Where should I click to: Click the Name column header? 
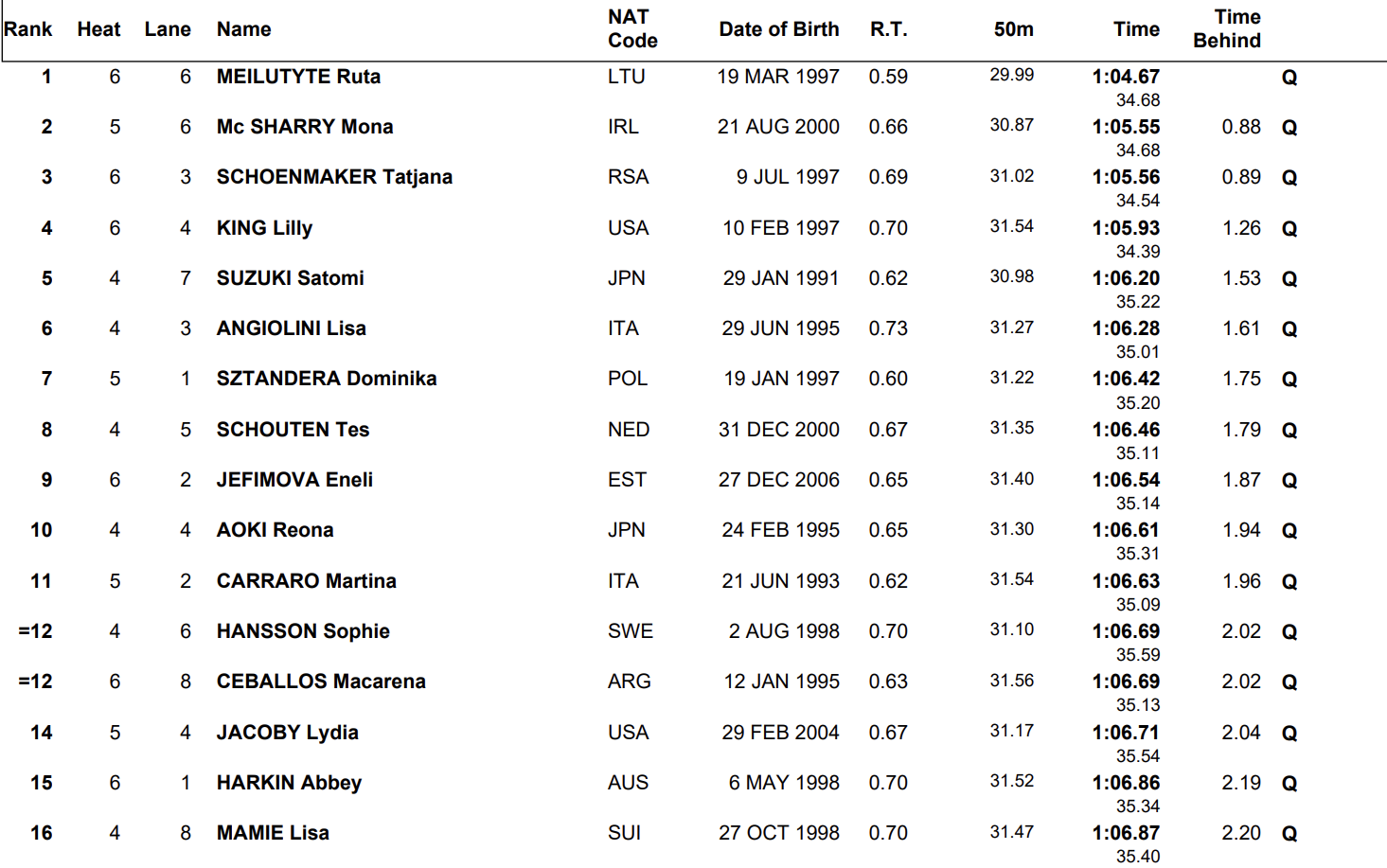coord(243,29)
